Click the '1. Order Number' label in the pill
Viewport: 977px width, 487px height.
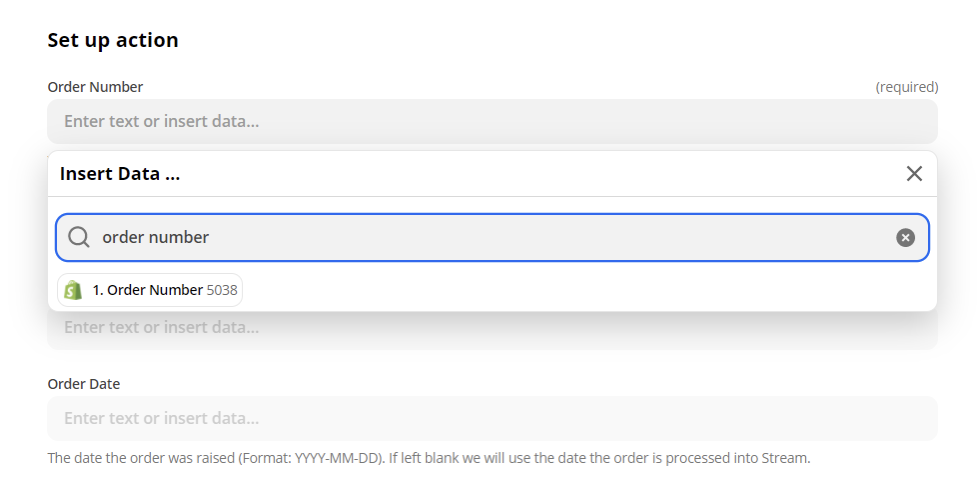(148, 290)
